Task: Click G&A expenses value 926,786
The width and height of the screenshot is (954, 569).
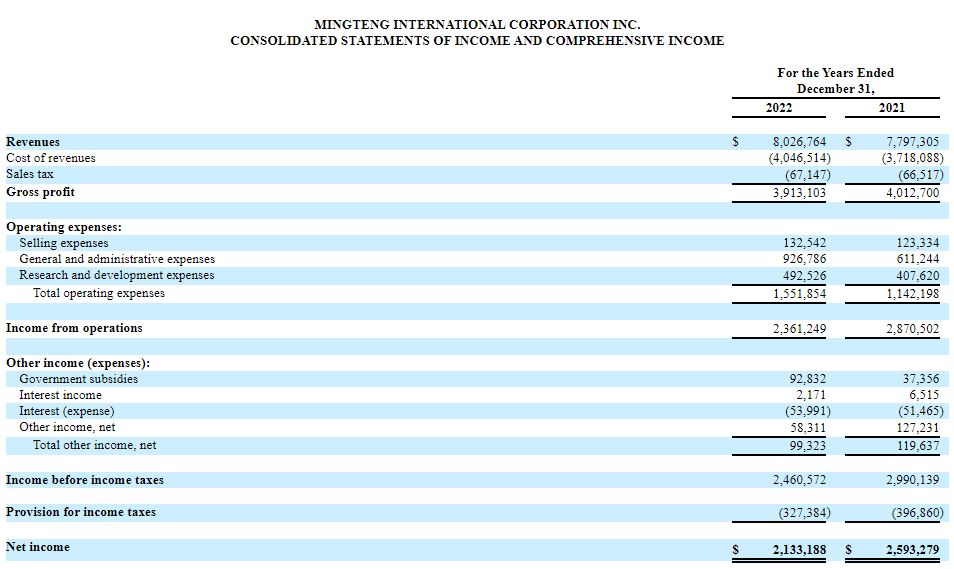Action: pyautogui.click(x=804, y=259)
